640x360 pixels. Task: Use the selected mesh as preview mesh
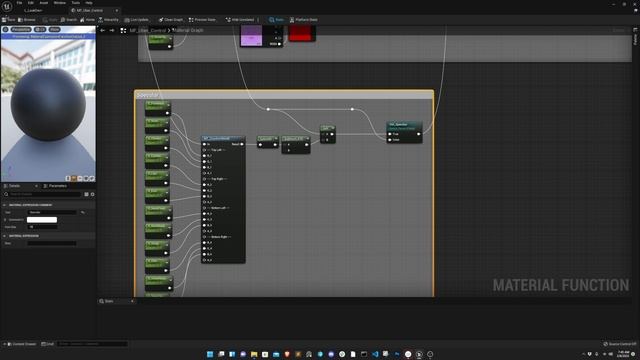[92, 178]
